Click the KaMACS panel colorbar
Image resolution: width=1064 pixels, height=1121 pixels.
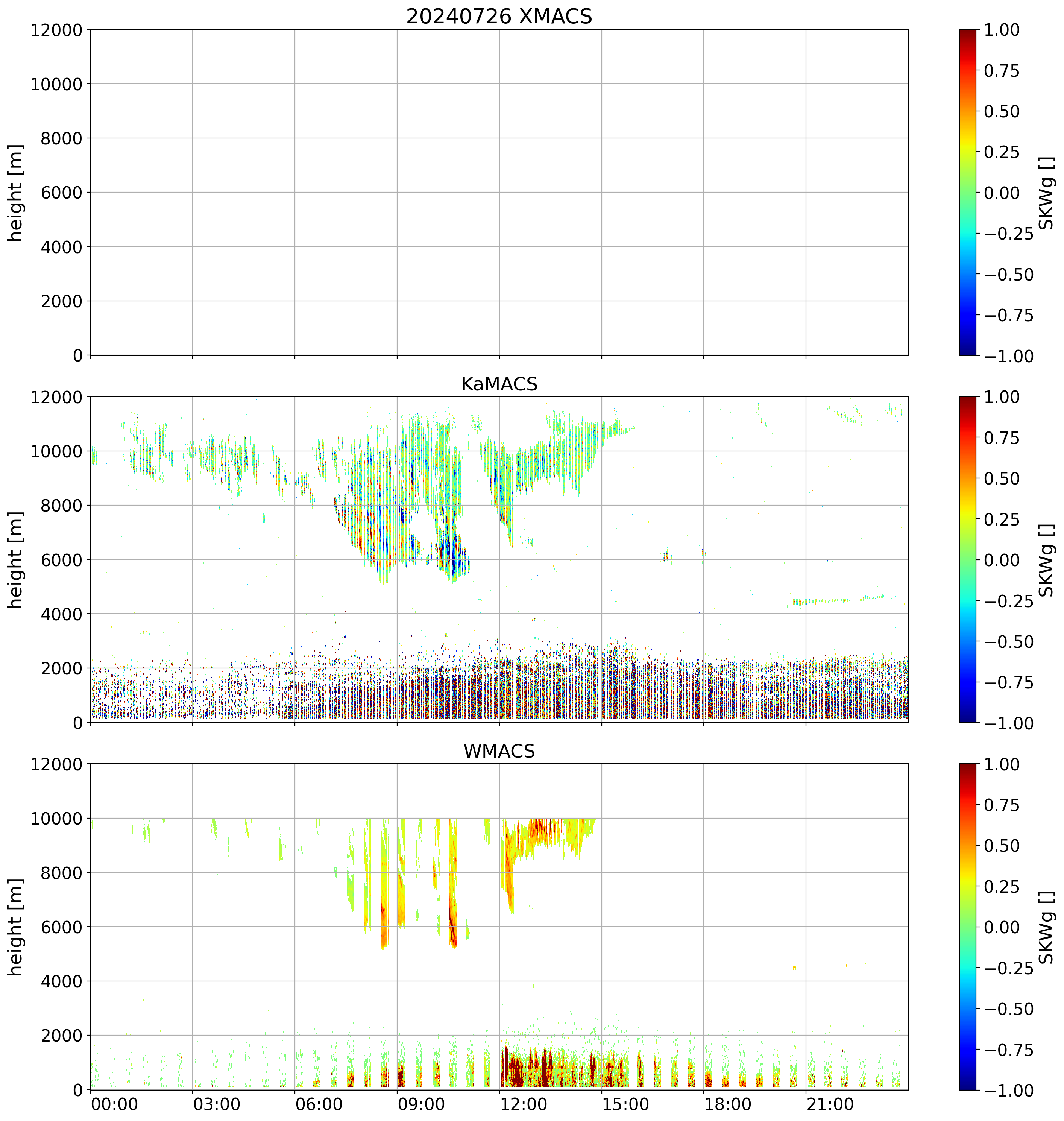click(x=968, y=559)
